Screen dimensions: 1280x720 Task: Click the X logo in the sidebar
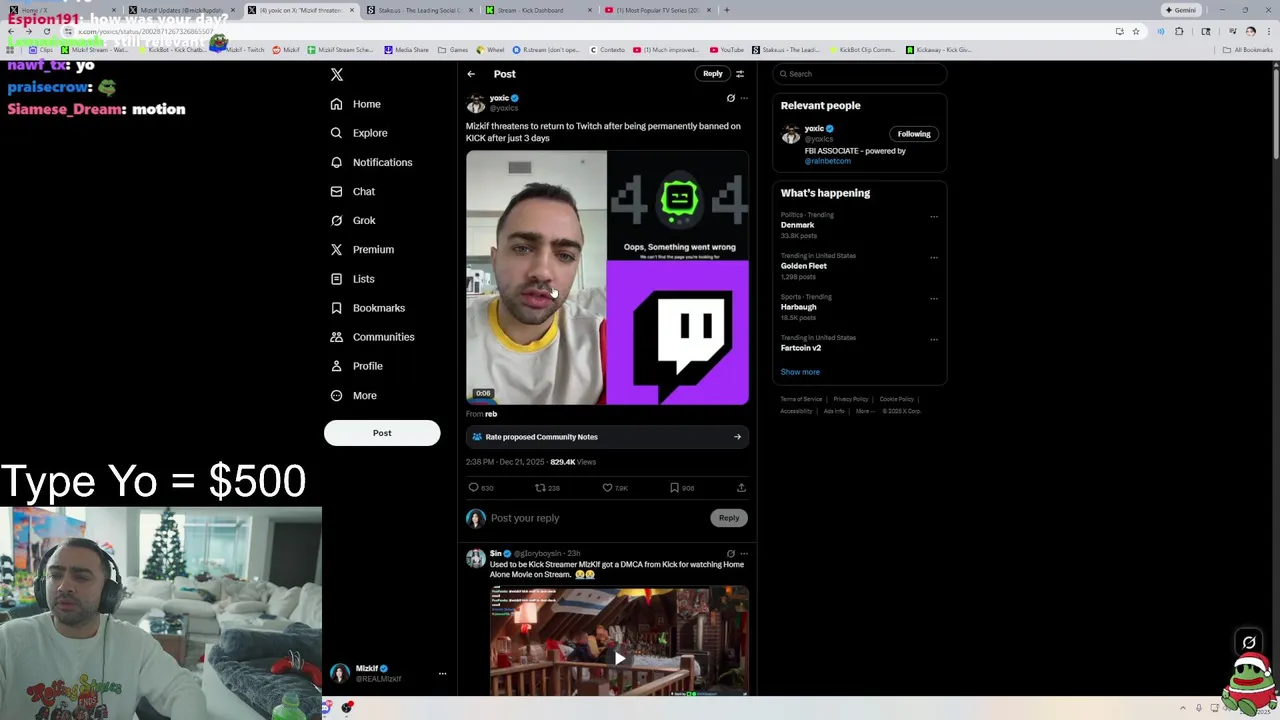pyautogui.click(x=337, y=75)
